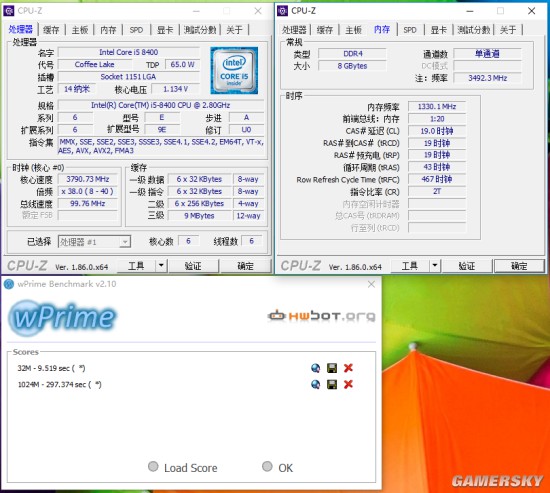Open the web submit icon for 32M score
This screenshot has height=493, width=550.
point(315,368)
